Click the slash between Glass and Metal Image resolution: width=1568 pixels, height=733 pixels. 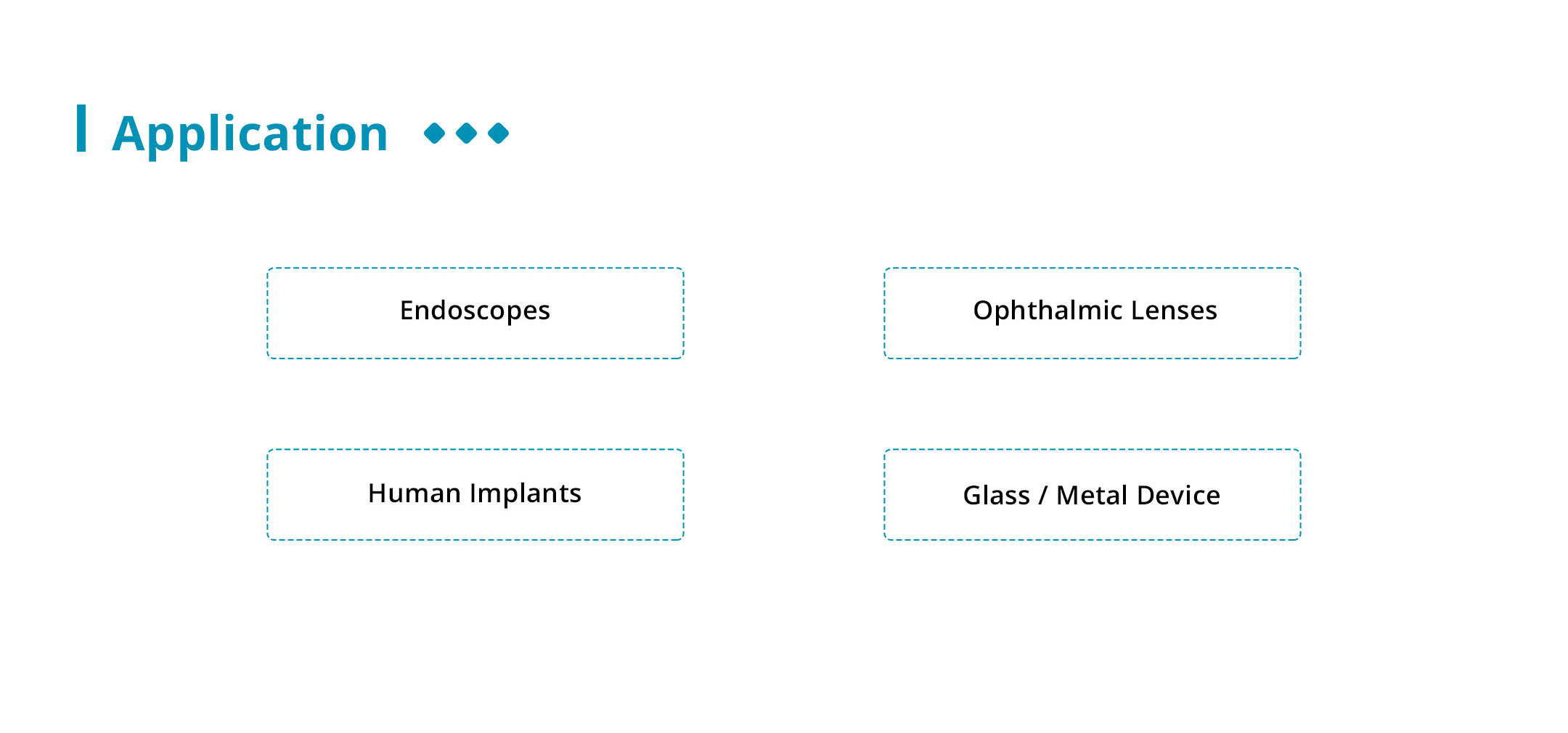coord(1043,496)
